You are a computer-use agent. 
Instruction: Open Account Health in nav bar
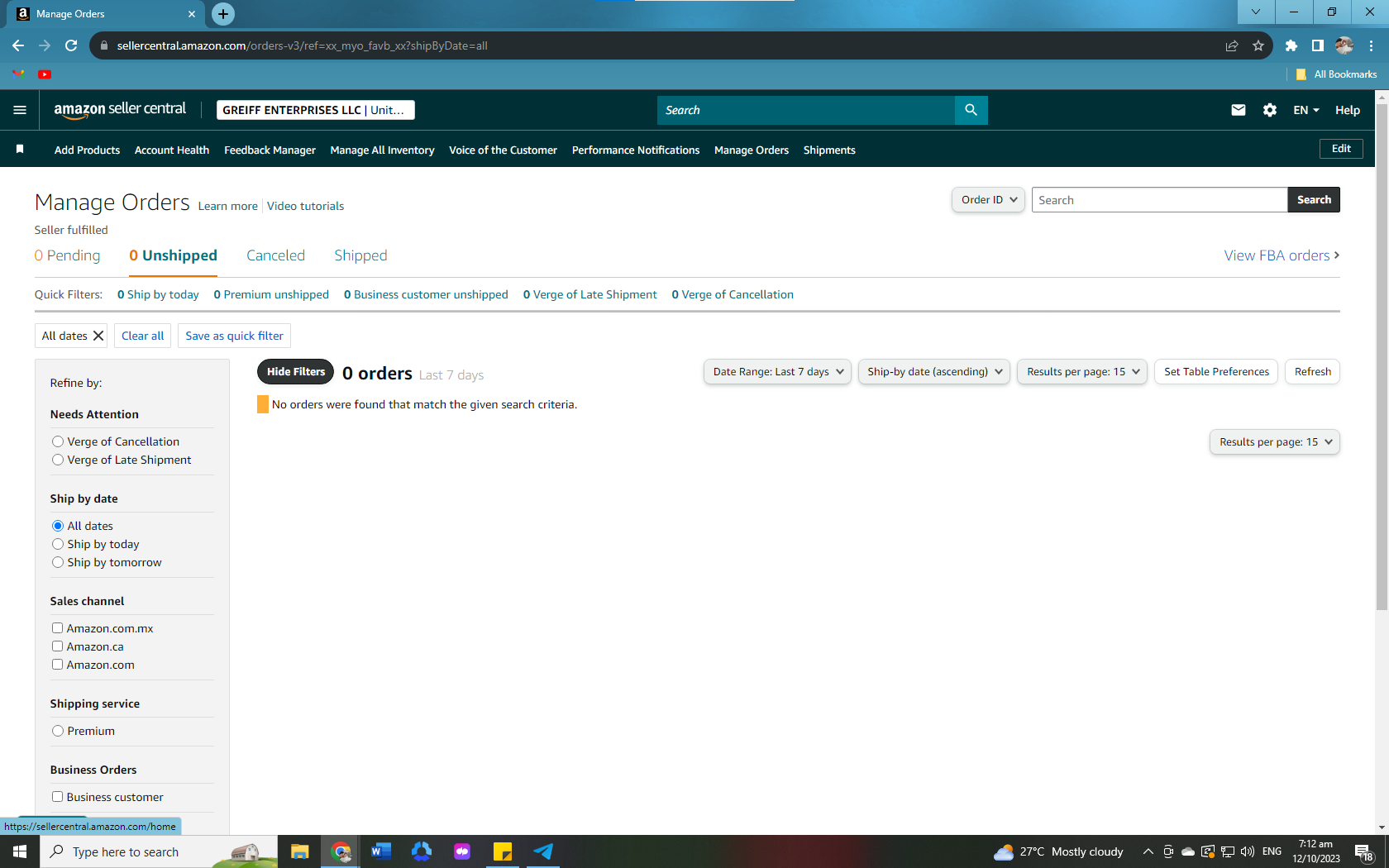coord(172,150)
